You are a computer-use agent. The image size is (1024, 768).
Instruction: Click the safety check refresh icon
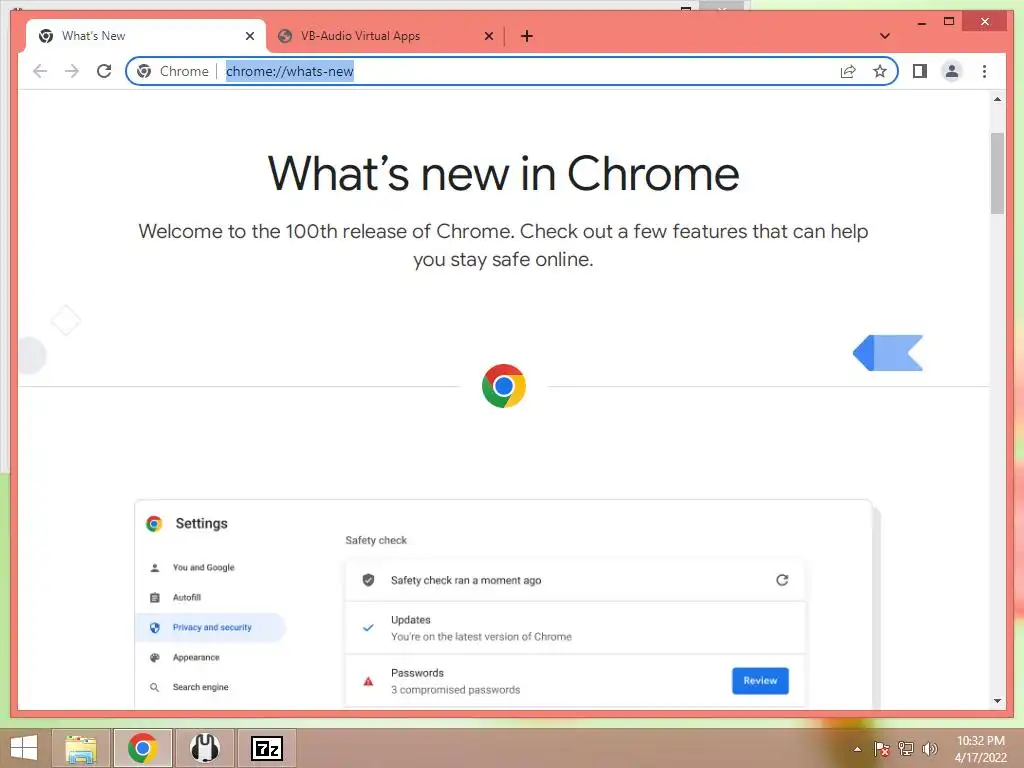coord(782,580)
